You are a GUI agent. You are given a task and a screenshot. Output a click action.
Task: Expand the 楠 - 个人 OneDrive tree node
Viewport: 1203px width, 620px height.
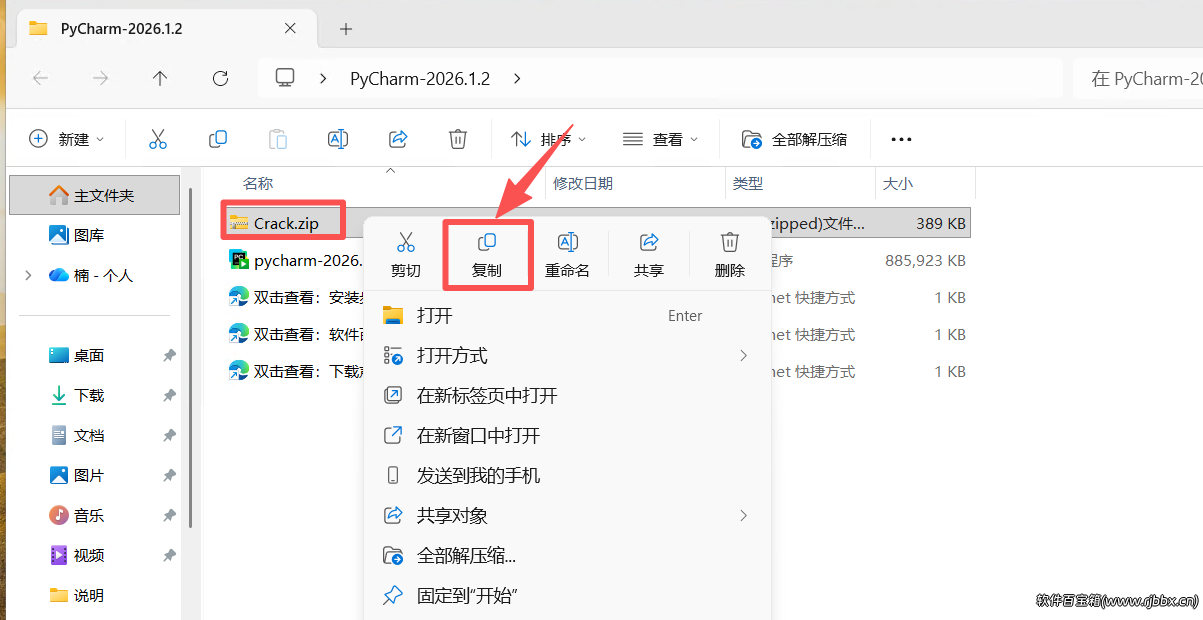pyautogui.click(x=27, y=275)
